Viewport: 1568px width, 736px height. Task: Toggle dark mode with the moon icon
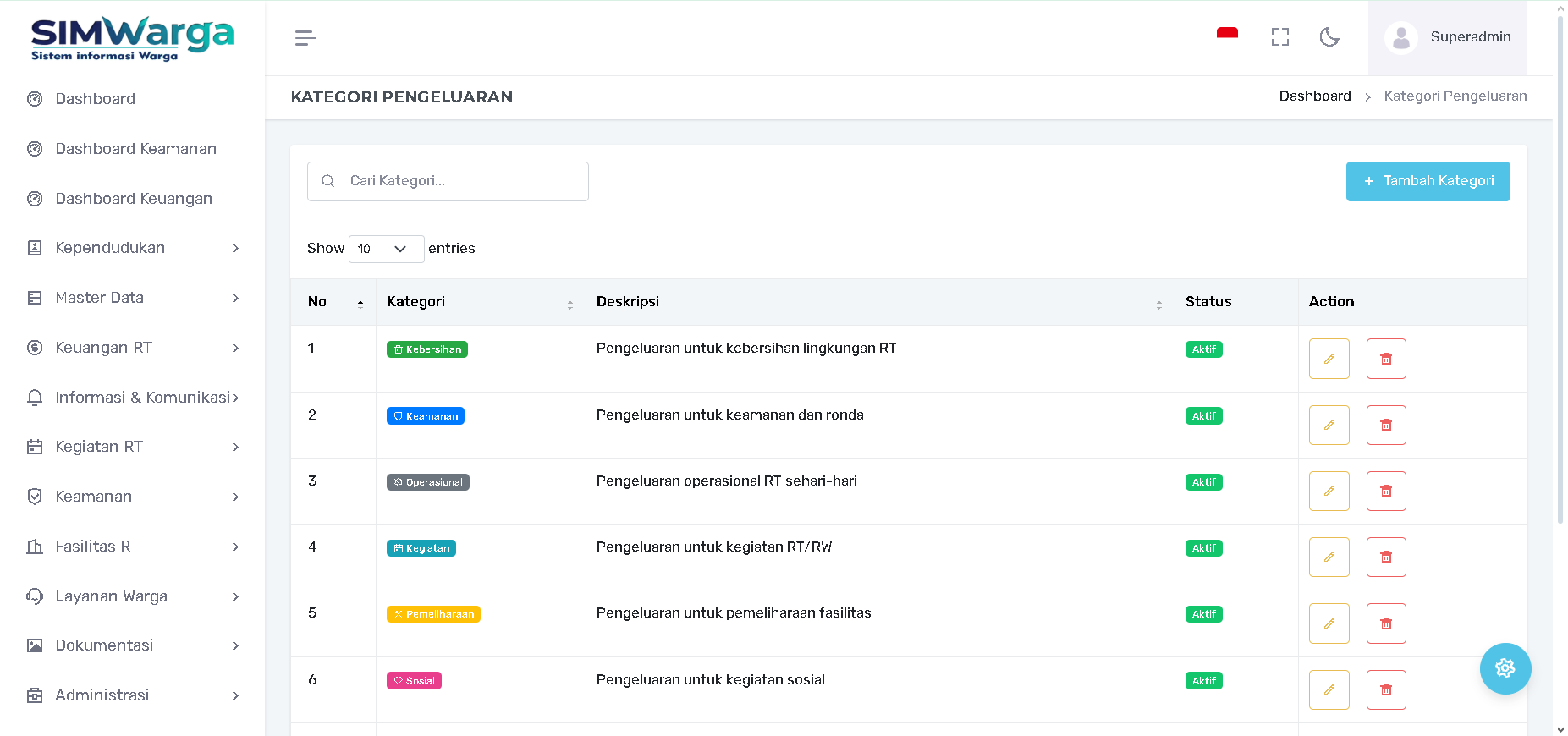[x=1329, y=37]
